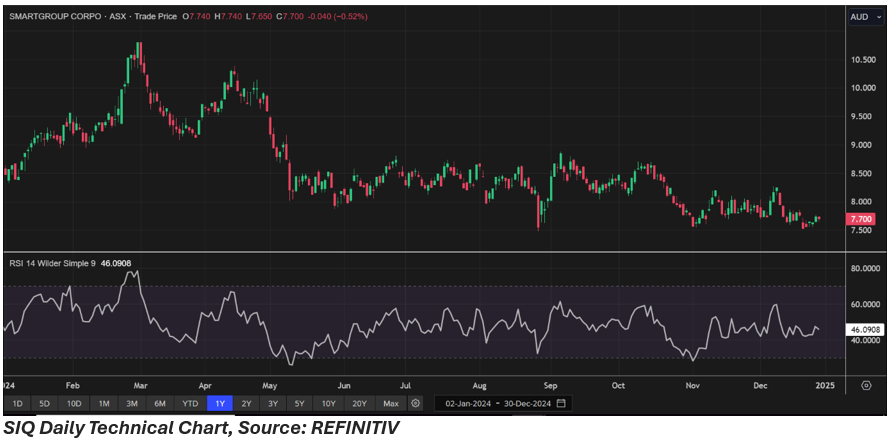Open the AUD currency dropdown
Screen dimensions: 889x441
click(x=865, y=17)
